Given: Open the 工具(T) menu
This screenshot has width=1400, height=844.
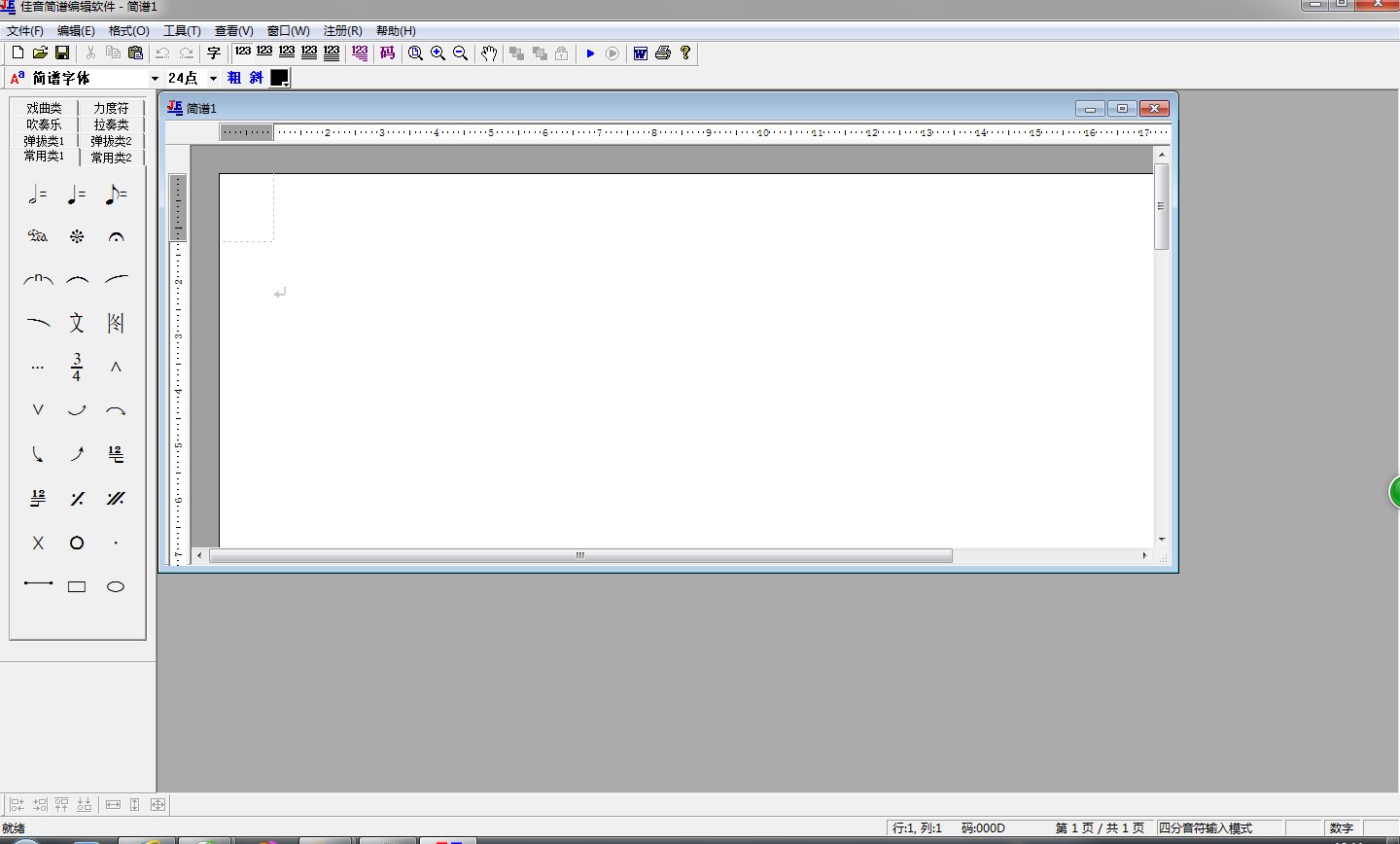Looking at the screenshot, I should (182, 31).
